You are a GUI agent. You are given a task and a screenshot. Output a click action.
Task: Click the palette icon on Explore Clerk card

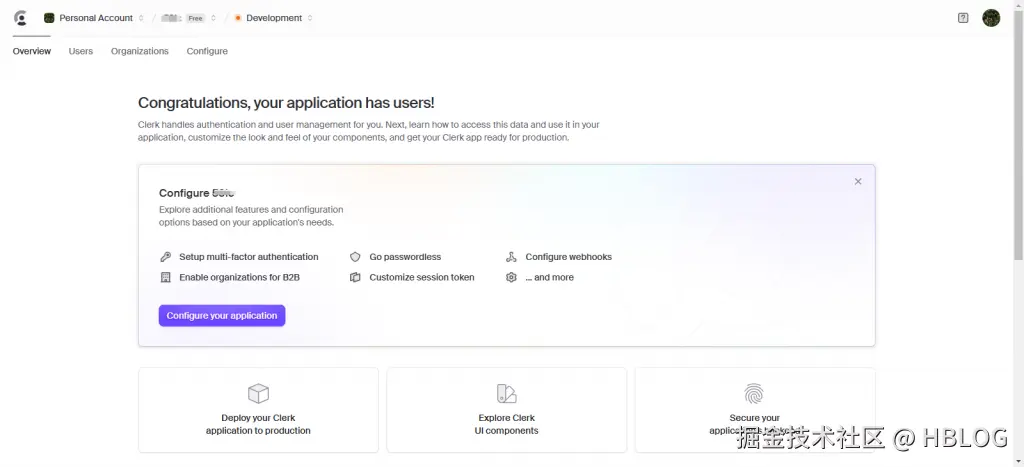point(506,393)
